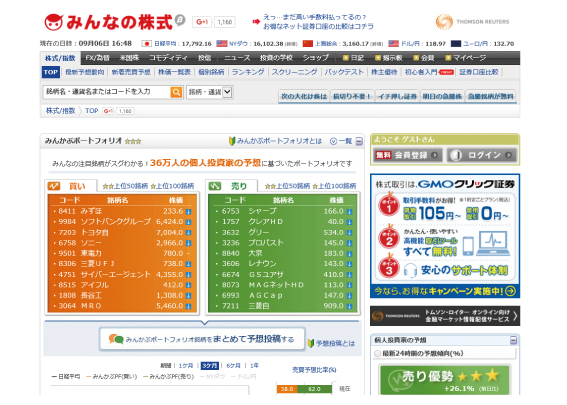Open the 銘柄・通貨 dropdown
The width and height of the screenshot is (567, 405).
pyautogui.click(x=209, y=92)
